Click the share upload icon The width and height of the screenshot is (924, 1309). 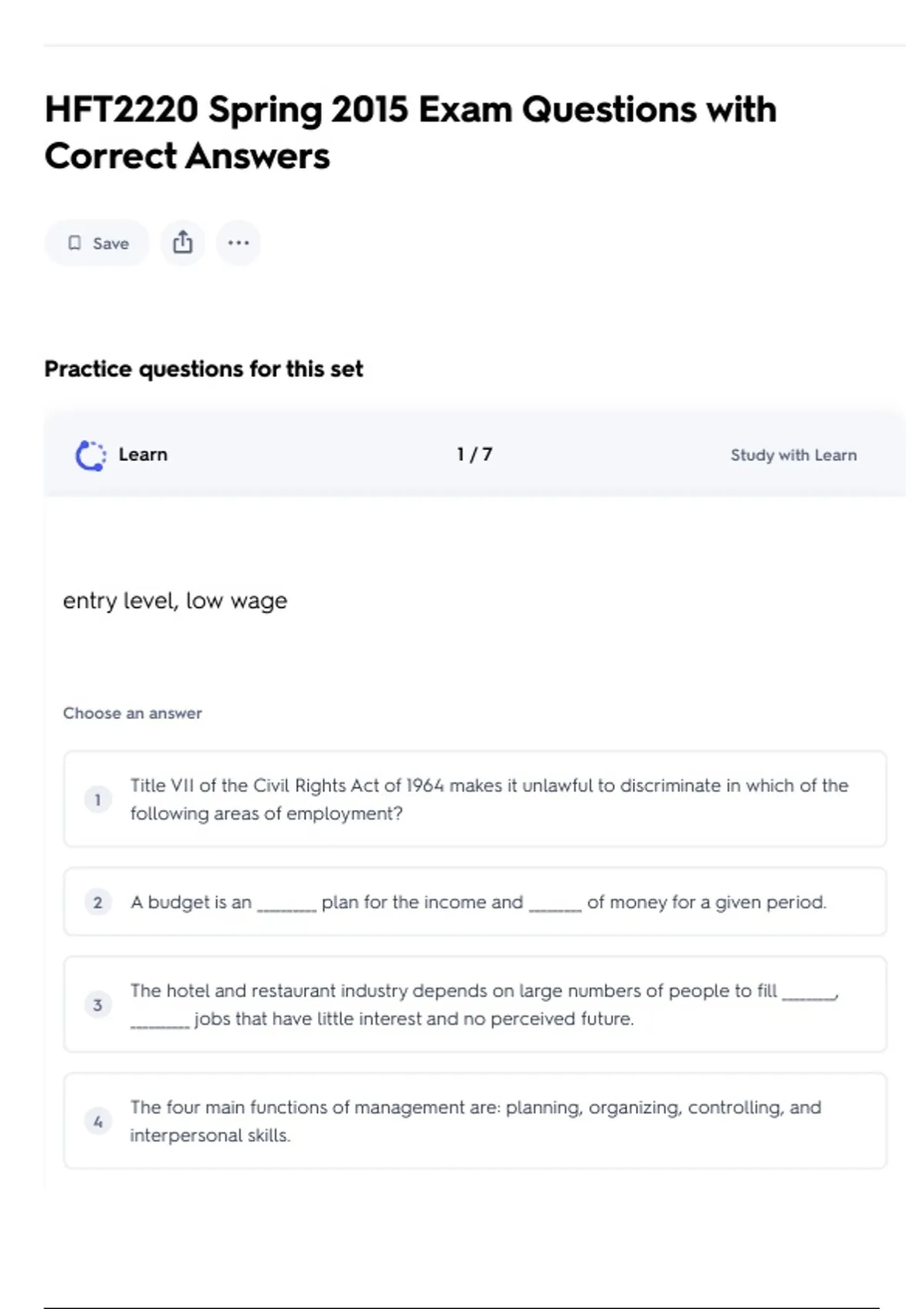coord(182,243)
